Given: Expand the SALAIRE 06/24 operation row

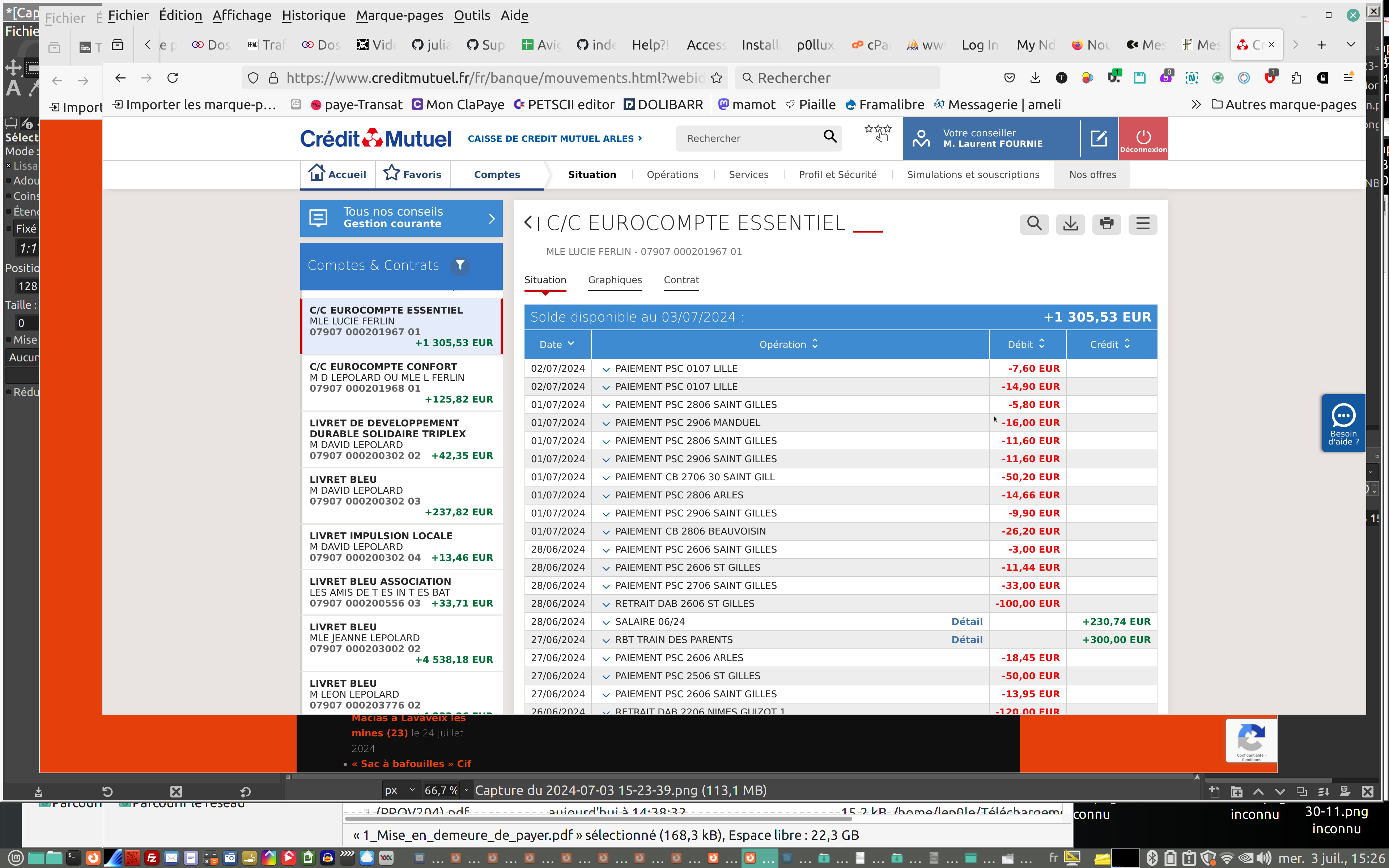Looking at the screenshot, I should tap(606, 622).
